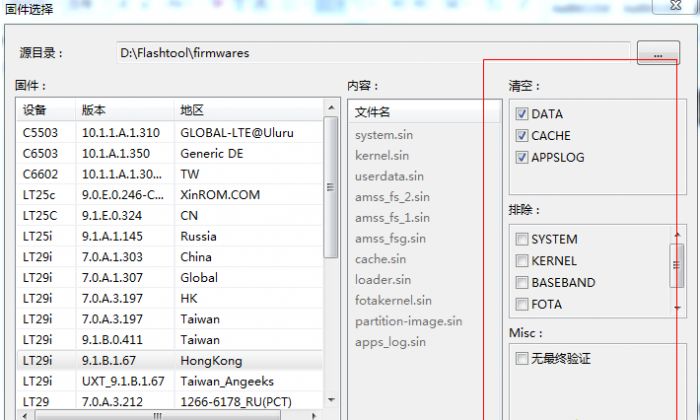The image size is (700, 420).
Task: Click exclude list scrollbar up arrow
Action: tap(677, 235)
